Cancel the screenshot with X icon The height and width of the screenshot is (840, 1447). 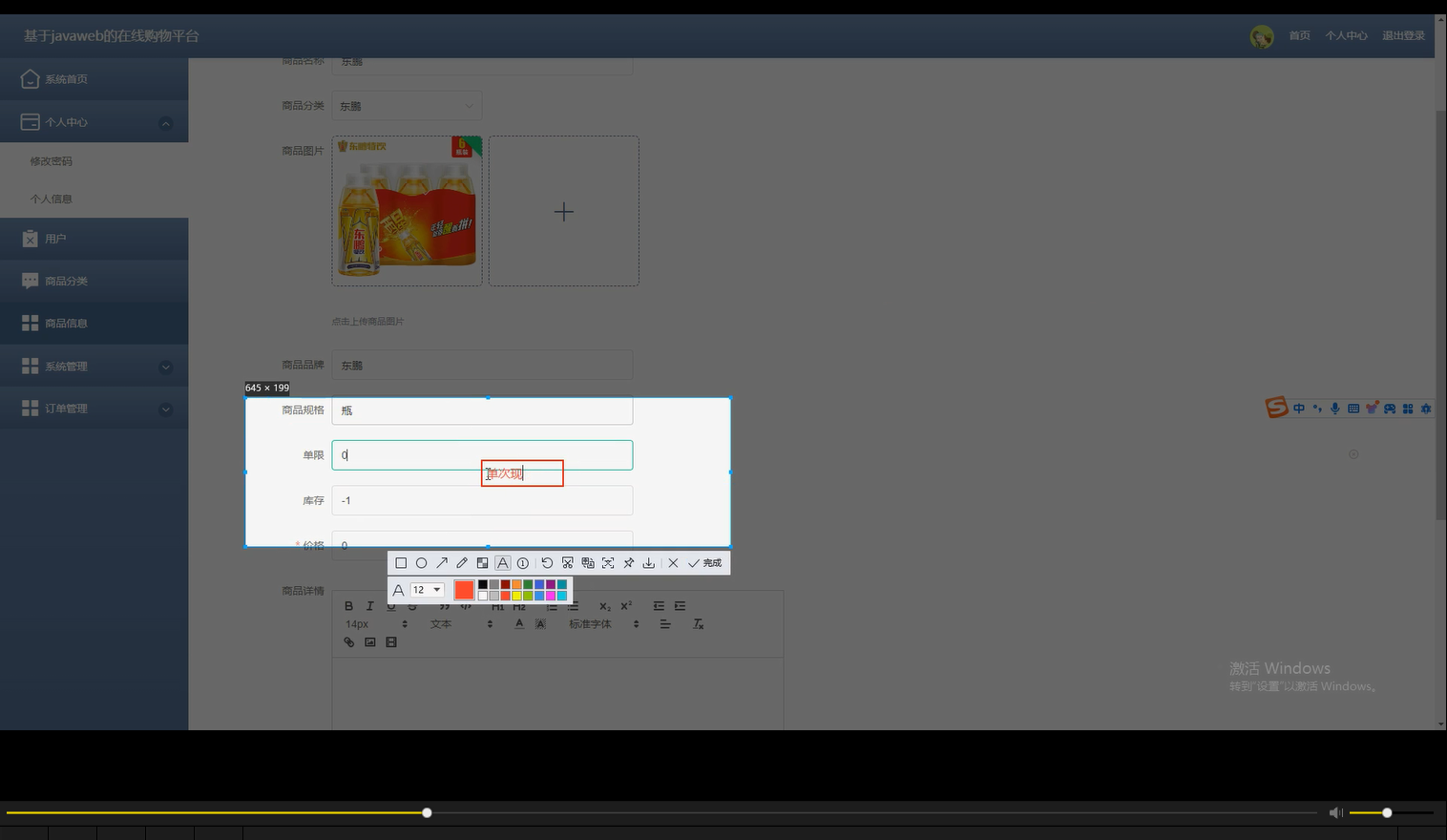click(673, 562)
